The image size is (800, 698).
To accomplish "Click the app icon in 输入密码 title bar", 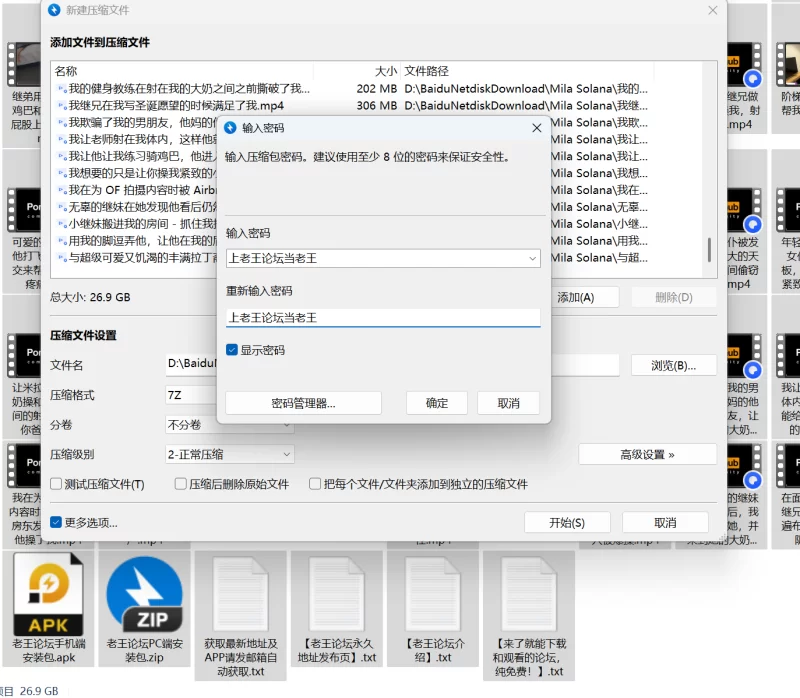I will pos(231,128).
